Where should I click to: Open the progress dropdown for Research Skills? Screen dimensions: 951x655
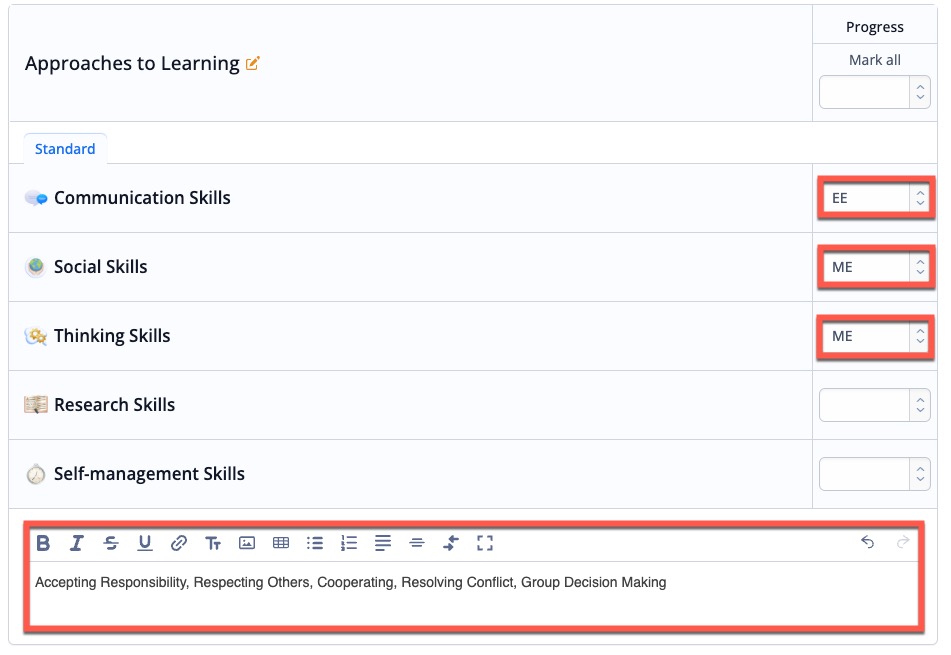874,404
